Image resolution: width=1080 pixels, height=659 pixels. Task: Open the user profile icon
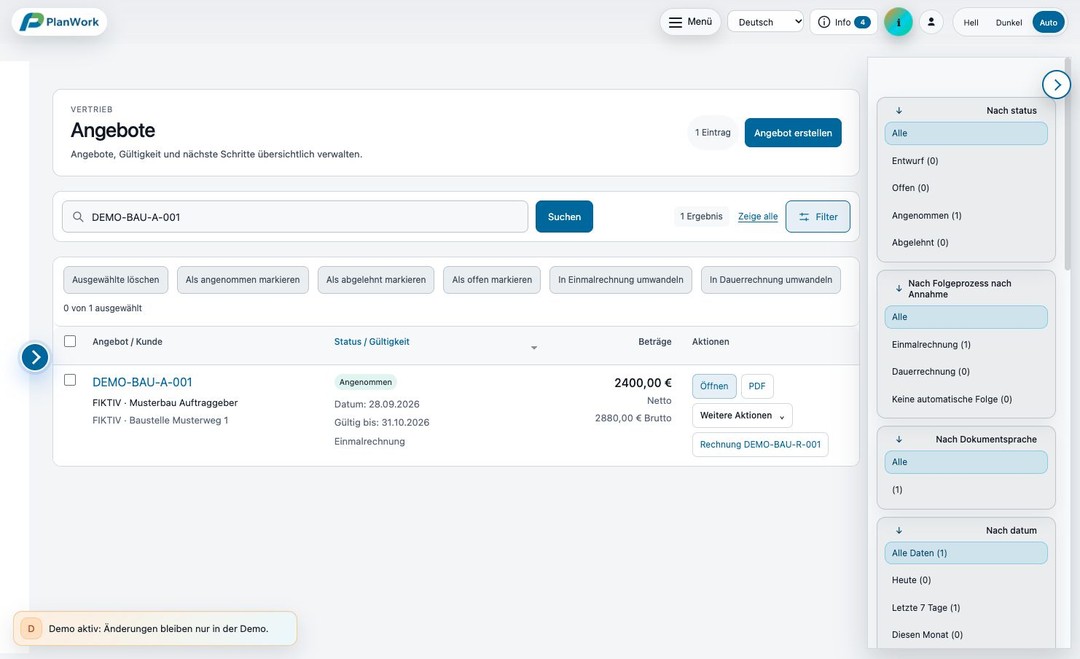(x=931, y=22)
